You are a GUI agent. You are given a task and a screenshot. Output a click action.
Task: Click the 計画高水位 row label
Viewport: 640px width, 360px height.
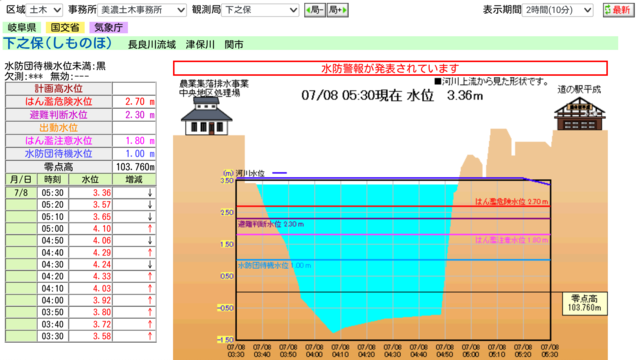59,89
